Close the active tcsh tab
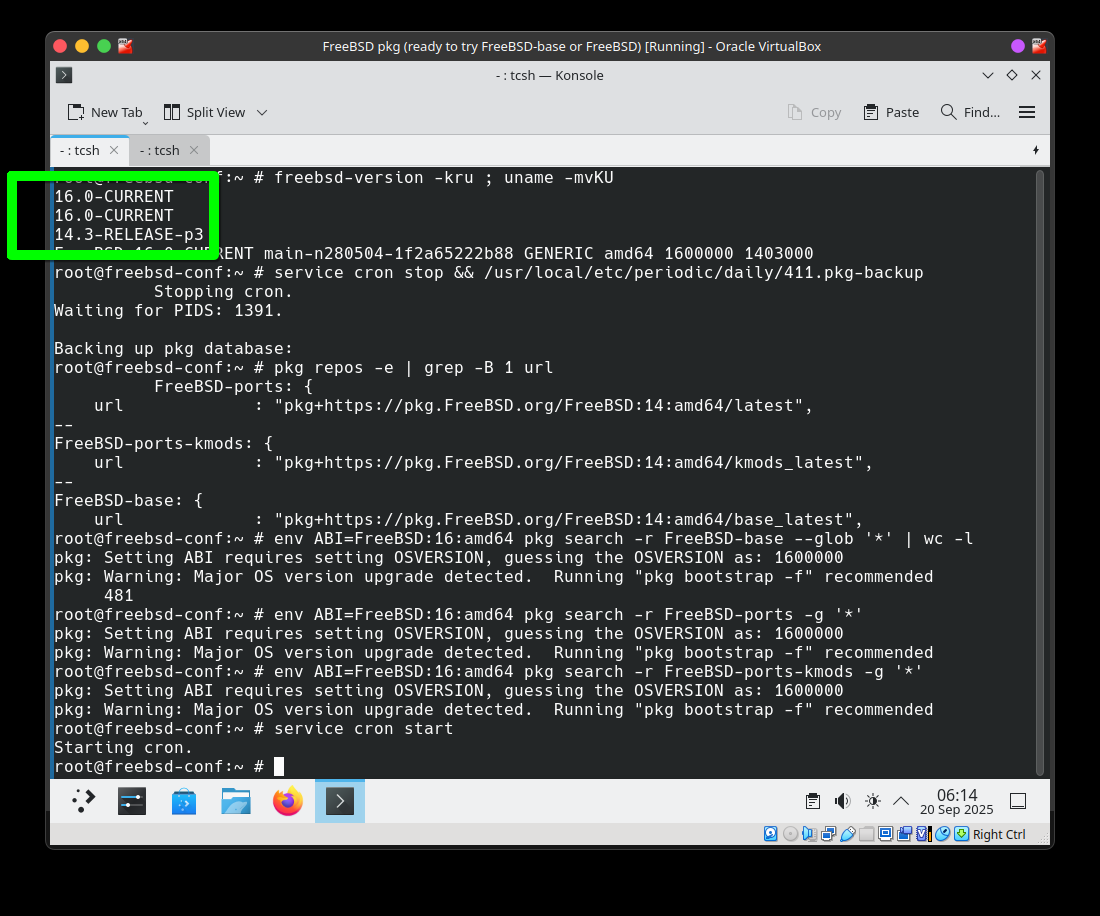The height and width of the screenshot is (916, 1100). (114, 150)
